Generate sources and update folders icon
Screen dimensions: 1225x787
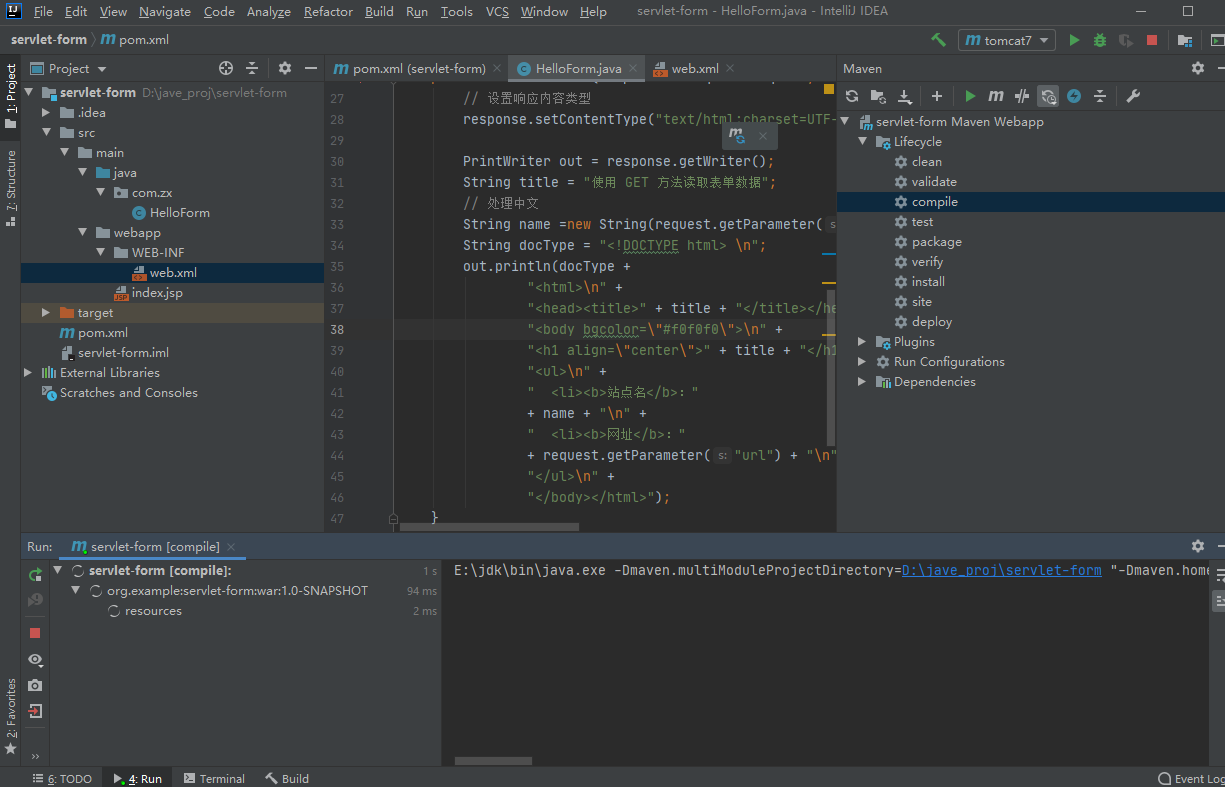coord(878,96)
